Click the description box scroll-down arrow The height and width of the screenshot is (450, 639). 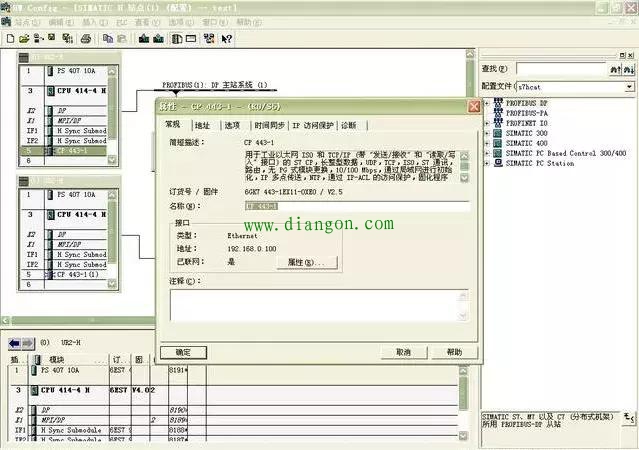pos(464,178)
